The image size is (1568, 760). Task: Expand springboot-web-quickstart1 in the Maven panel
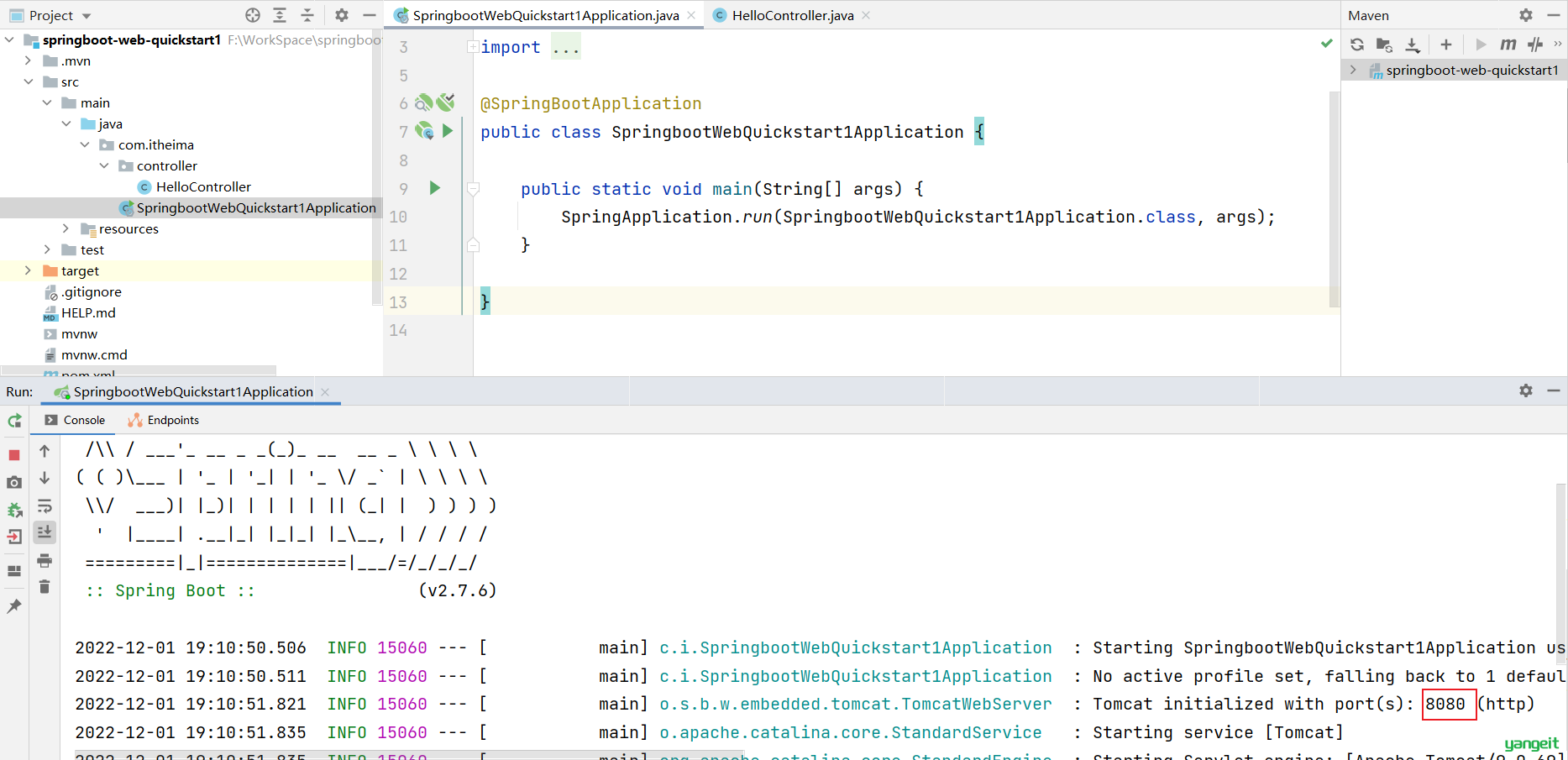(1353, 70)
